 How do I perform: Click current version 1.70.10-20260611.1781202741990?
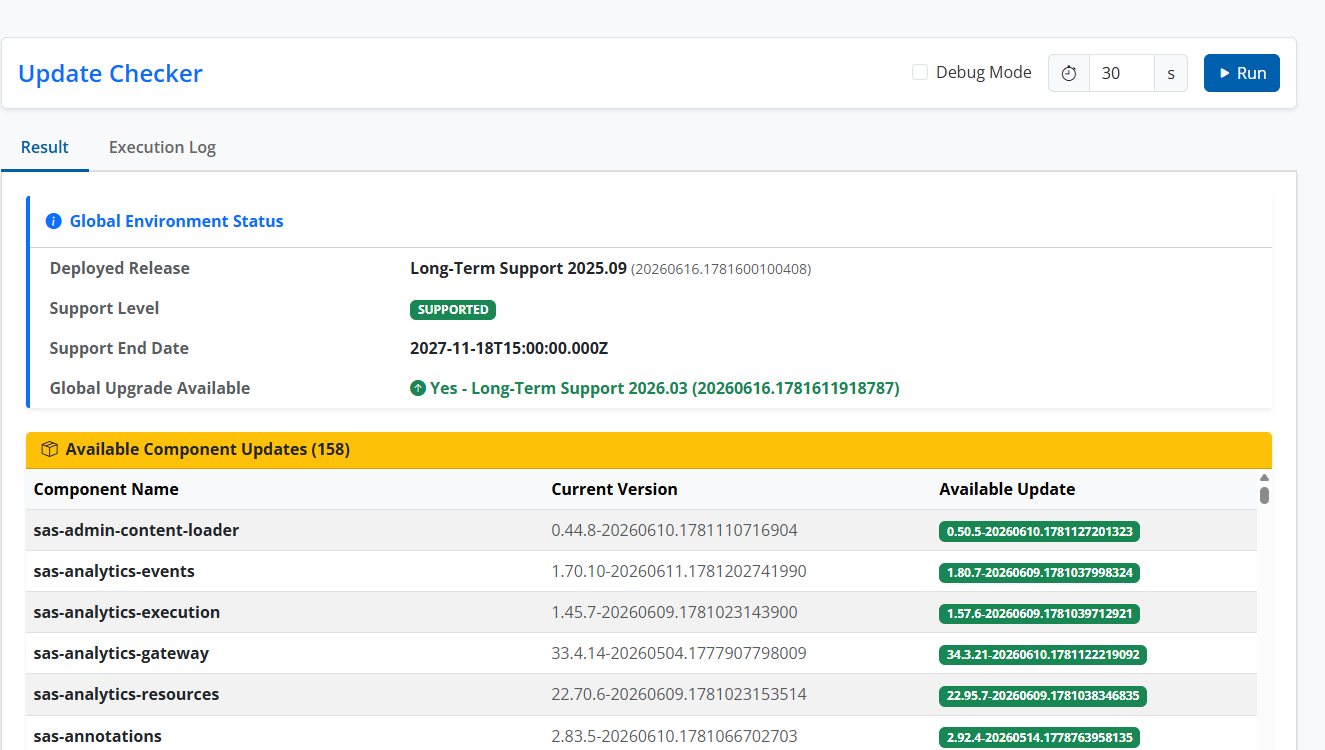point(679,571)
